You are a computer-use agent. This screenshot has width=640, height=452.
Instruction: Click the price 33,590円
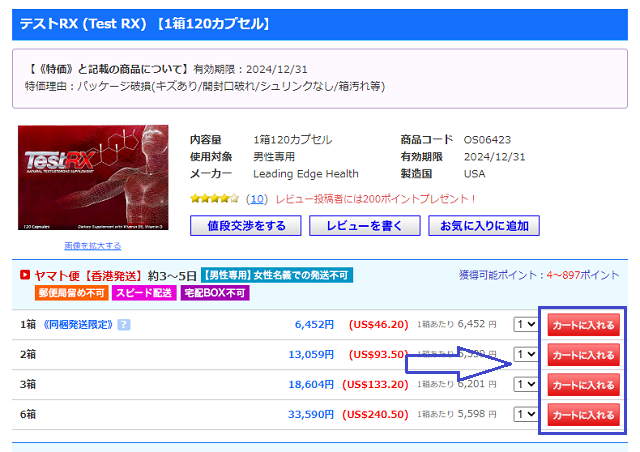[x=311, y=414]
